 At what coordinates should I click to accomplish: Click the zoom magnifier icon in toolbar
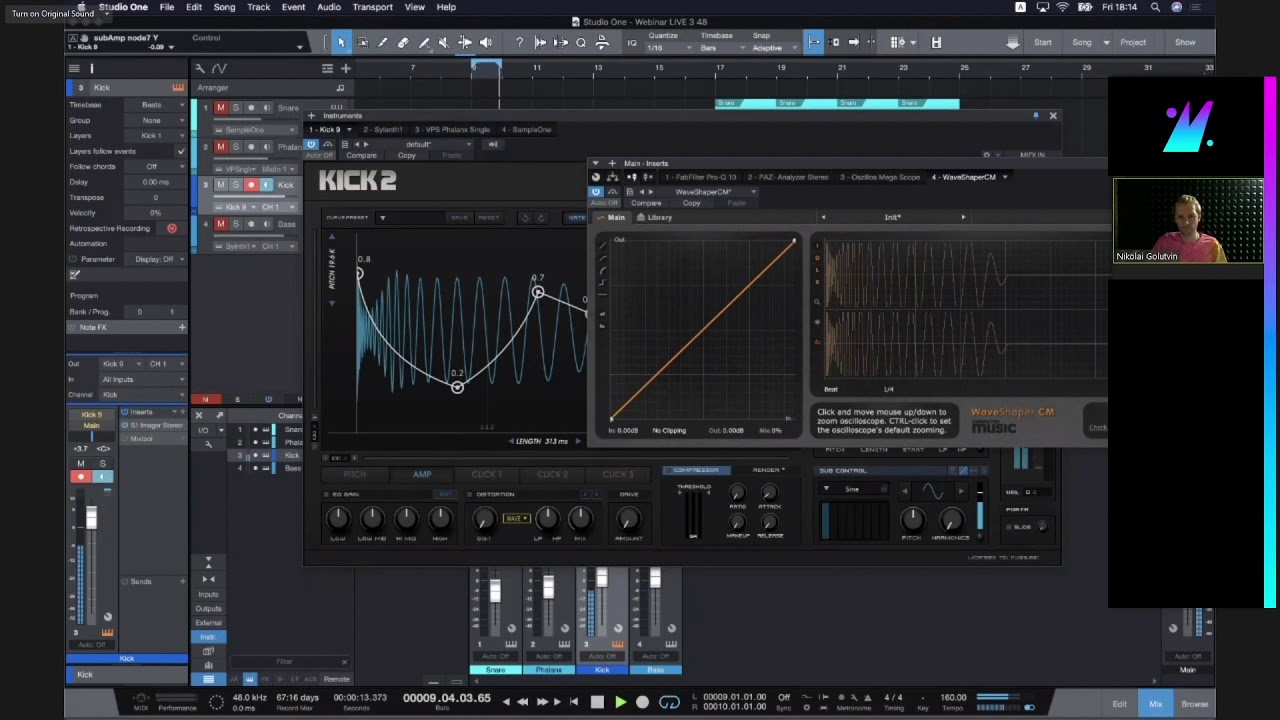(x=581, y=42)
